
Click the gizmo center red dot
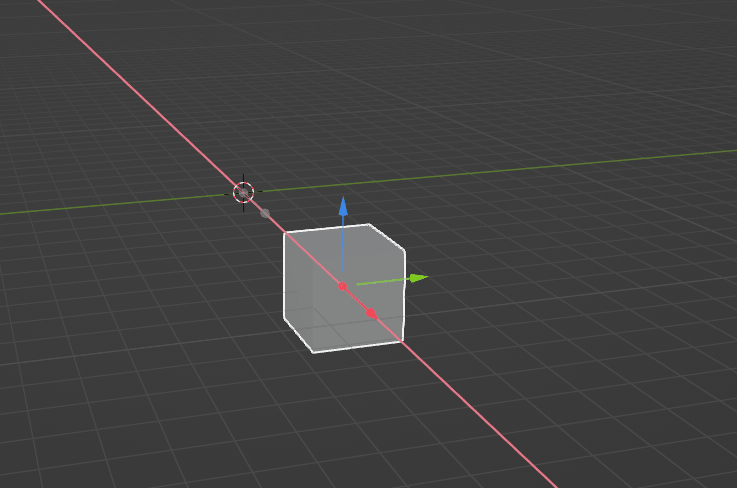click(343, 286)
